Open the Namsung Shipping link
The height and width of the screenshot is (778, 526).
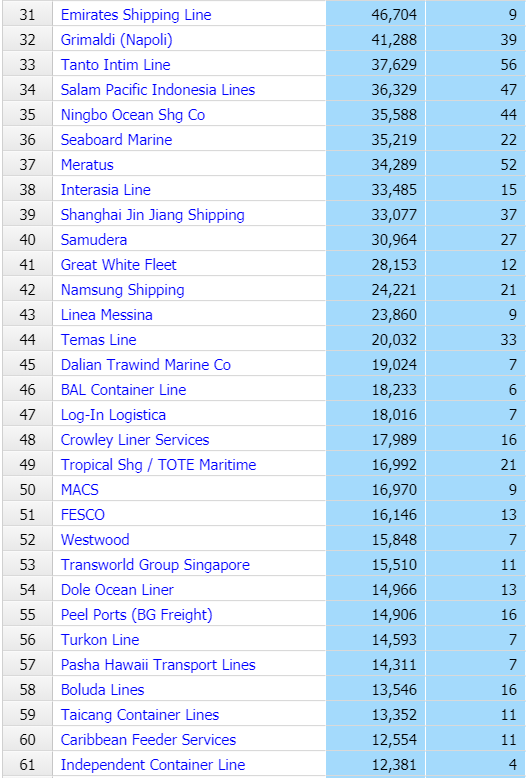pos(123,290)
